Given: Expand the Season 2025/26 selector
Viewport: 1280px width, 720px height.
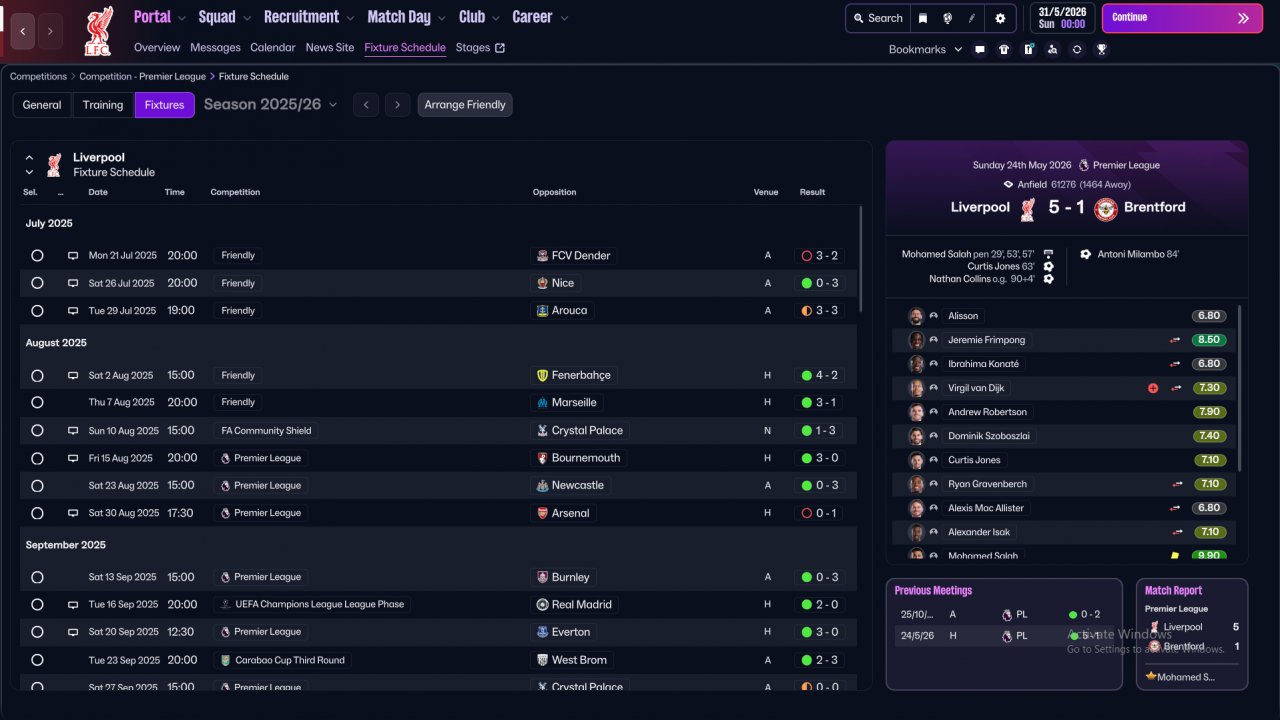Looking at the screenshot, I should click(271, 105).
